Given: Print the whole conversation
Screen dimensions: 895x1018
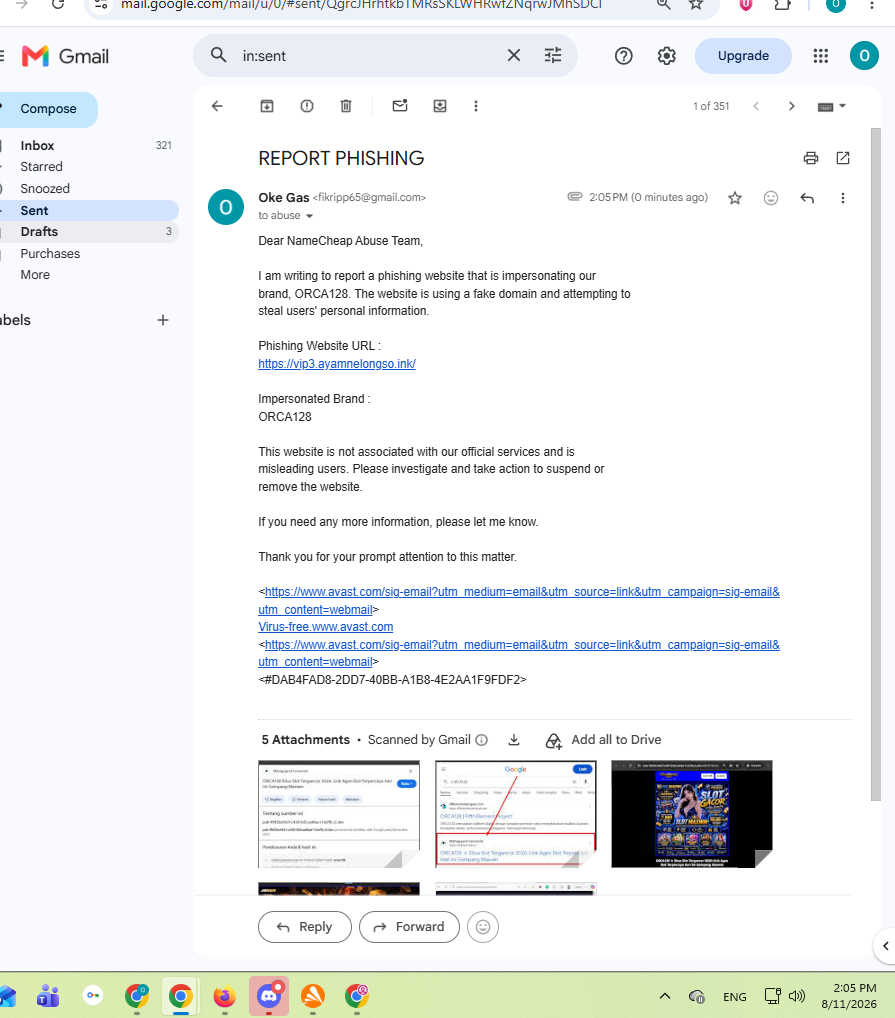Looking at the screenshot, I should [811, 158].
